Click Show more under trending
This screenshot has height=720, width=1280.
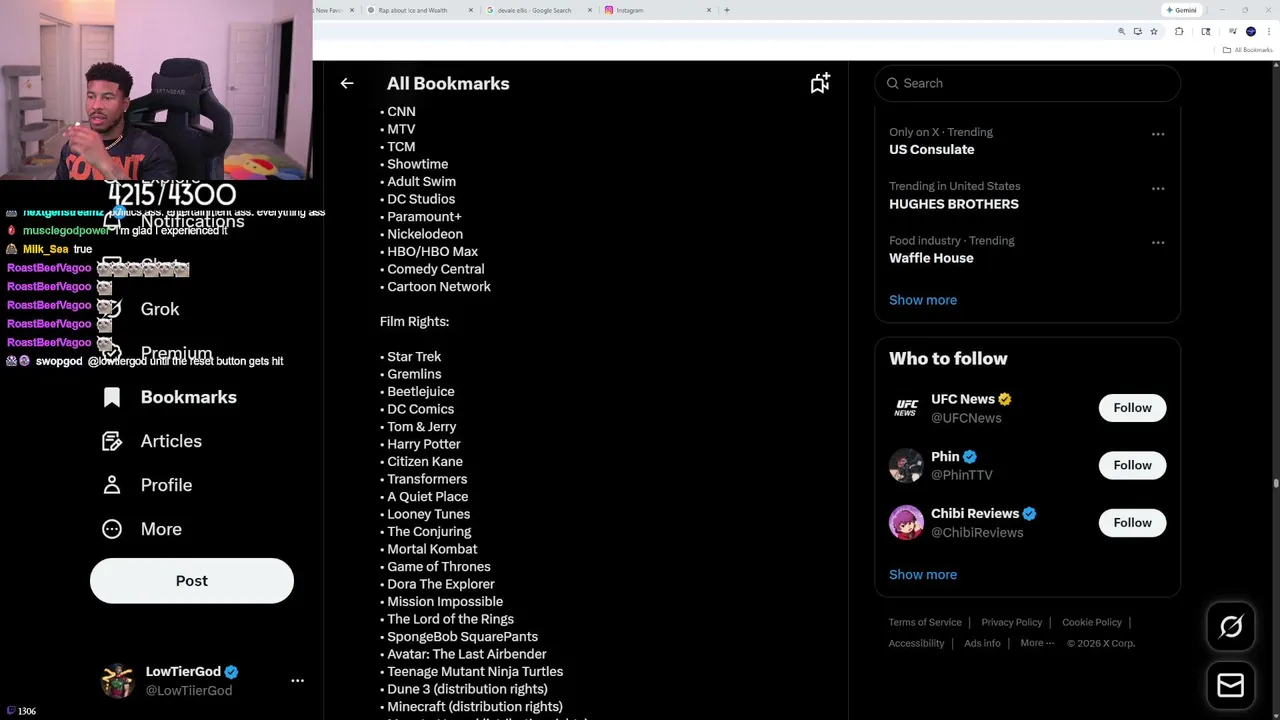click(x=923, y=300)
